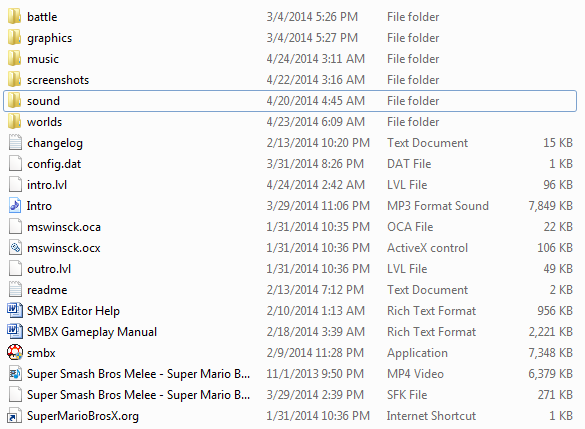Select the file name 'intro.lvl'

47,185
